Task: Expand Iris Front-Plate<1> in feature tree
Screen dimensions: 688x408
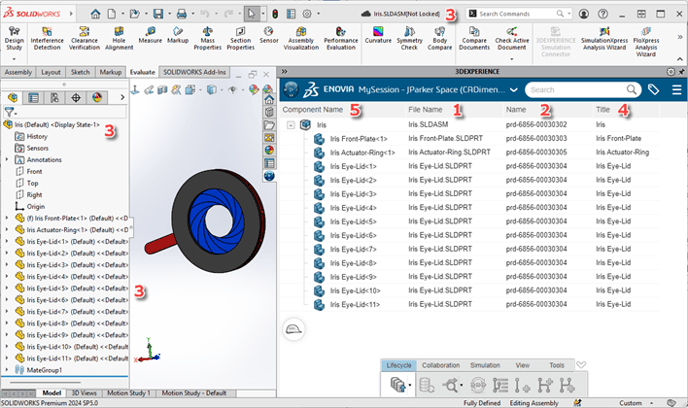Action: pos(7,218)
